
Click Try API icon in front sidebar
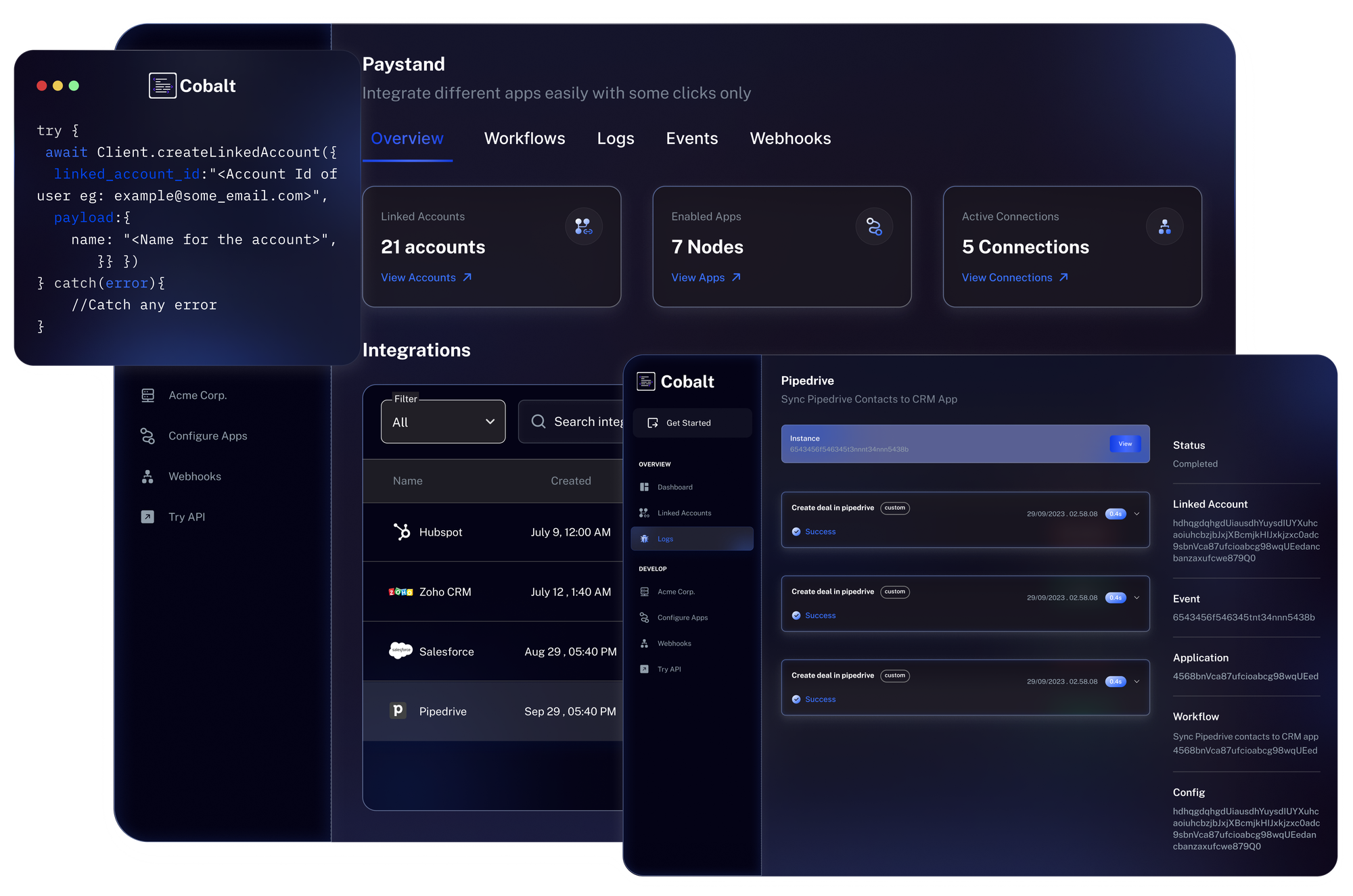[644, 669]
